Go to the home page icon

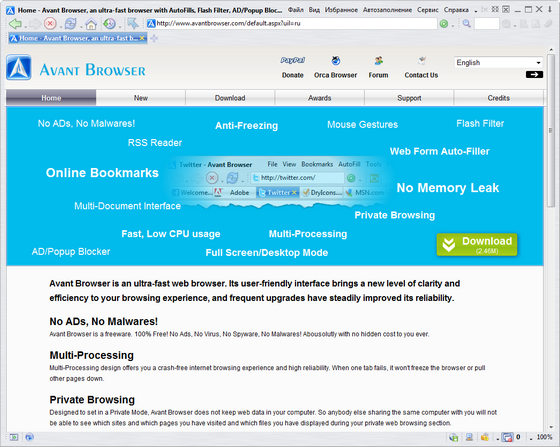pyautogui.click(x=91, y=24)
